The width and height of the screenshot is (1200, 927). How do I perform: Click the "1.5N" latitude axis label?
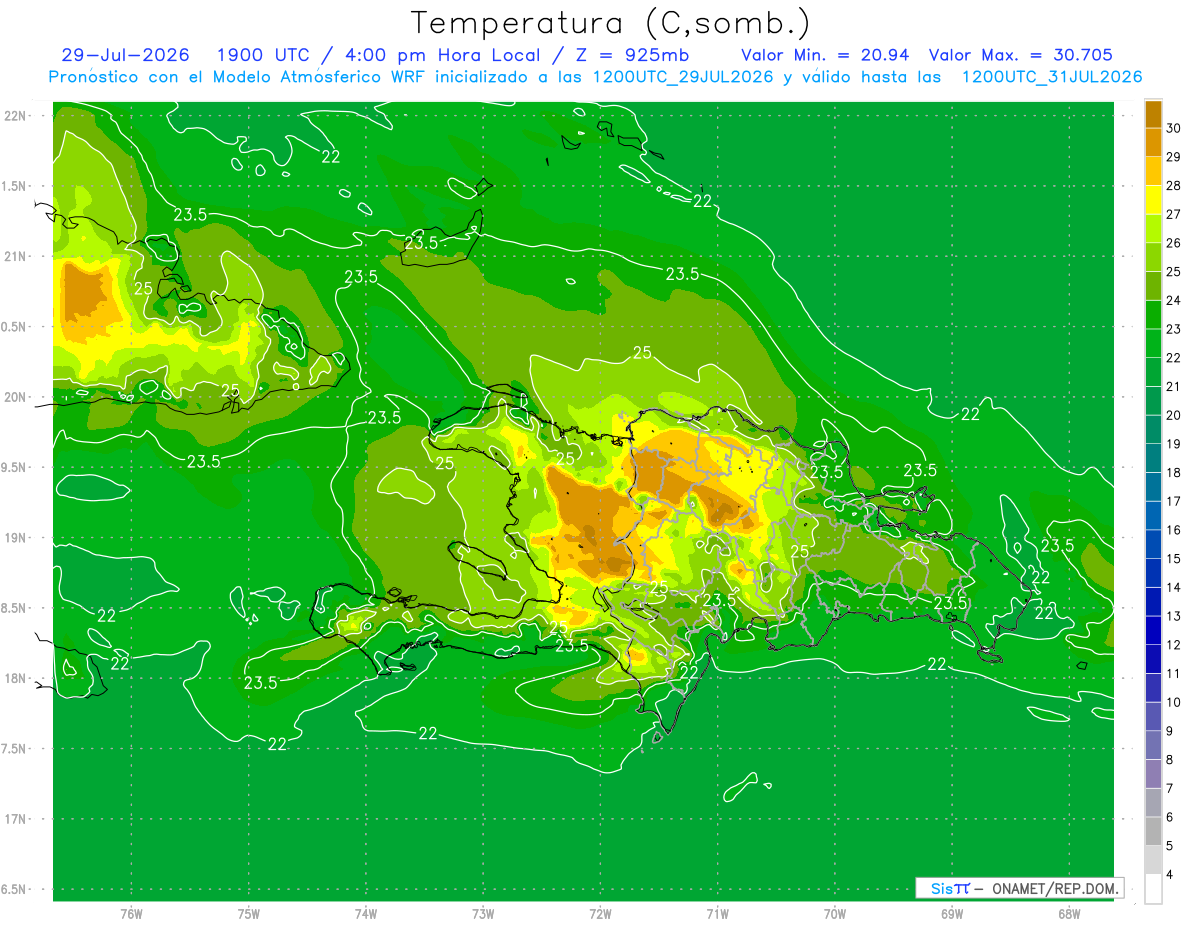[x=14, y=187]
